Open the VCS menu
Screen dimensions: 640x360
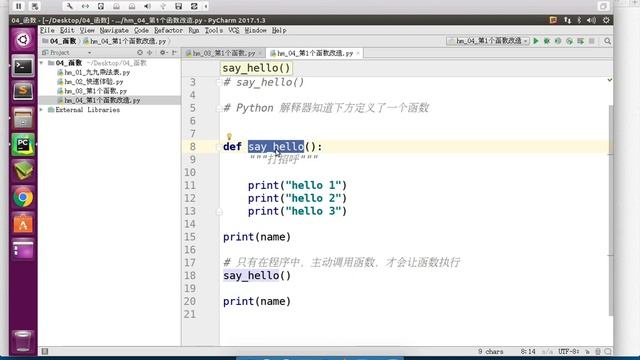tap(234, 31)
